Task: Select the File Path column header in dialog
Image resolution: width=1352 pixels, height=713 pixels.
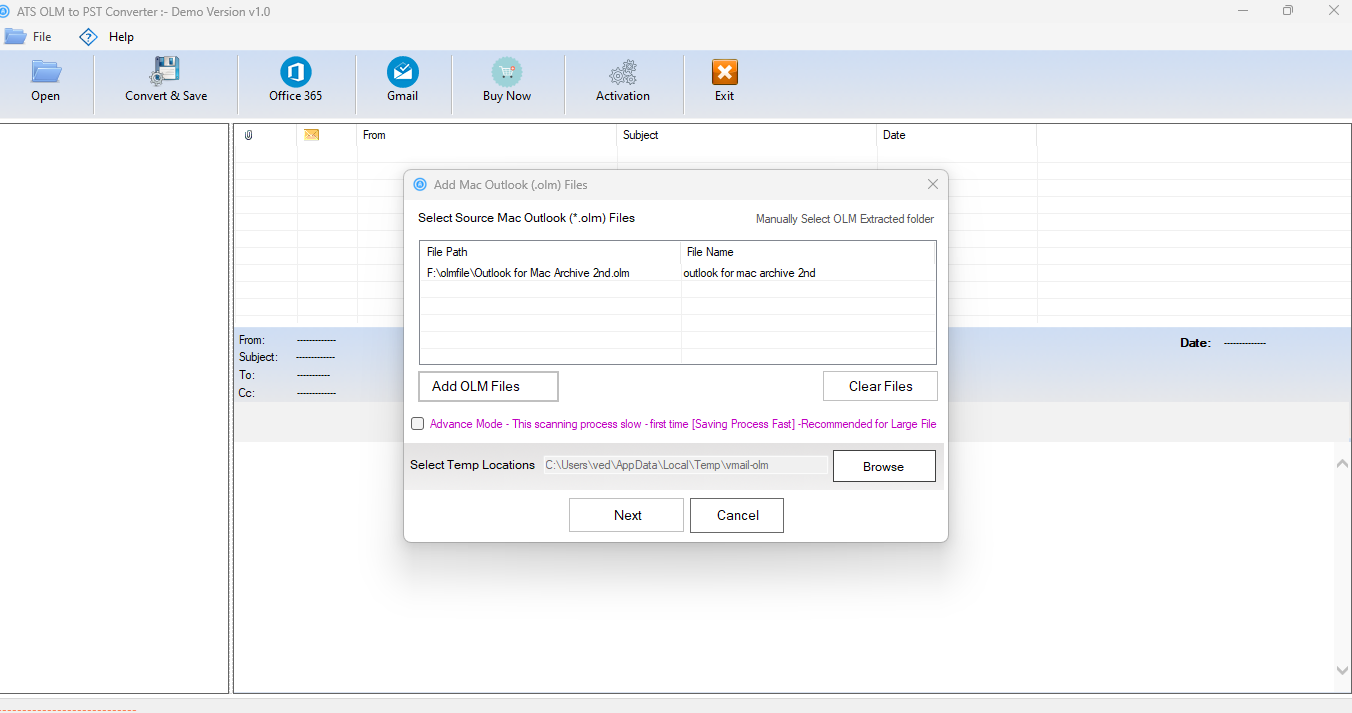Action: pos(550,252)
